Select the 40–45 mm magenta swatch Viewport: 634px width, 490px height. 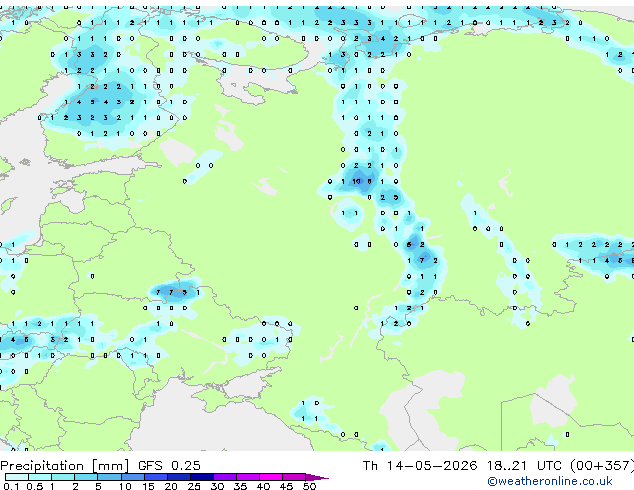(271, 477)
